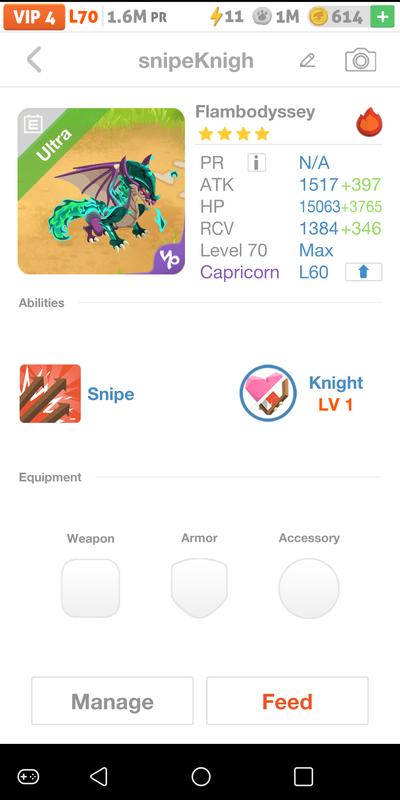Tap the Feed button
The height and width of the screenshot is (800, 400).
287,701
